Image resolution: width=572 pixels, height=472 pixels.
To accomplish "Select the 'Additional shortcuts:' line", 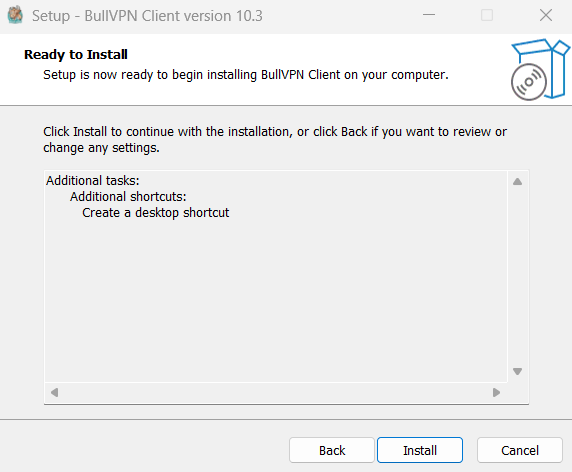I will pos(128,197).
